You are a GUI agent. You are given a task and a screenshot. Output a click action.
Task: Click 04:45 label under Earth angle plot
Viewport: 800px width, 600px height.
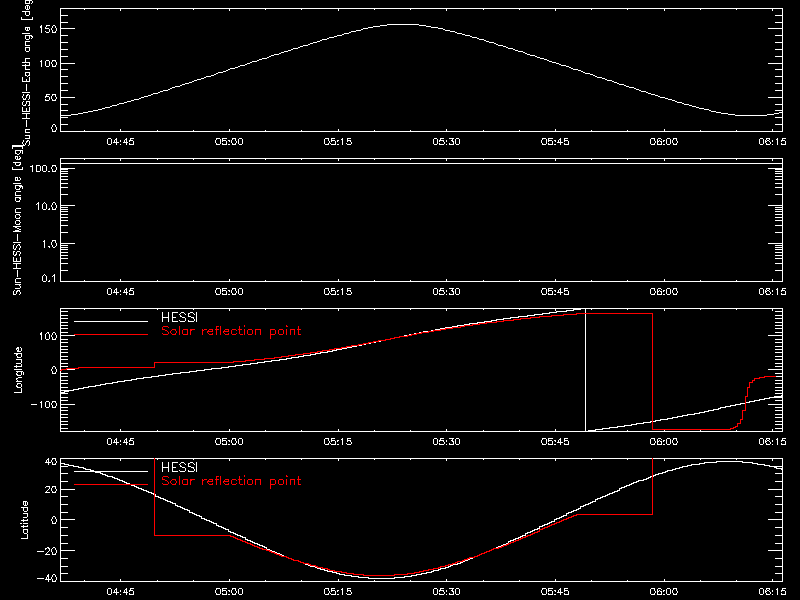[120, 142]
